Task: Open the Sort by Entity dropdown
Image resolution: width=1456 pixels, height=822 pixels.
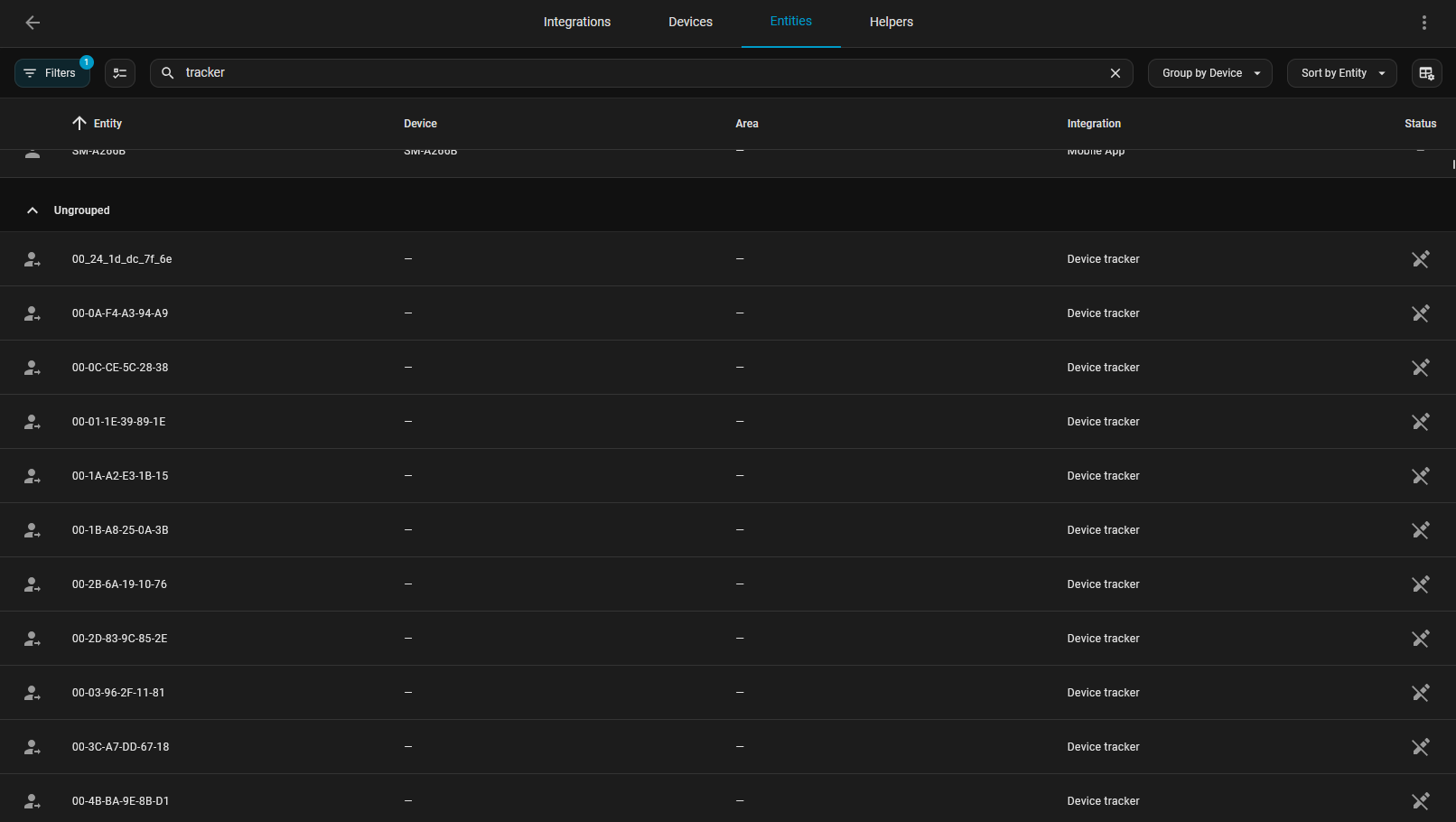Action: (1341, 73)
